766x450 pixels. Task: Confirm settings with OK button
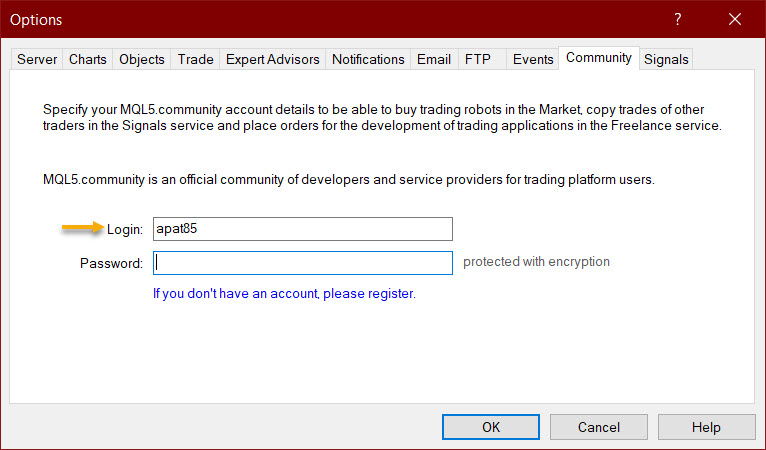tap(491, 427)
